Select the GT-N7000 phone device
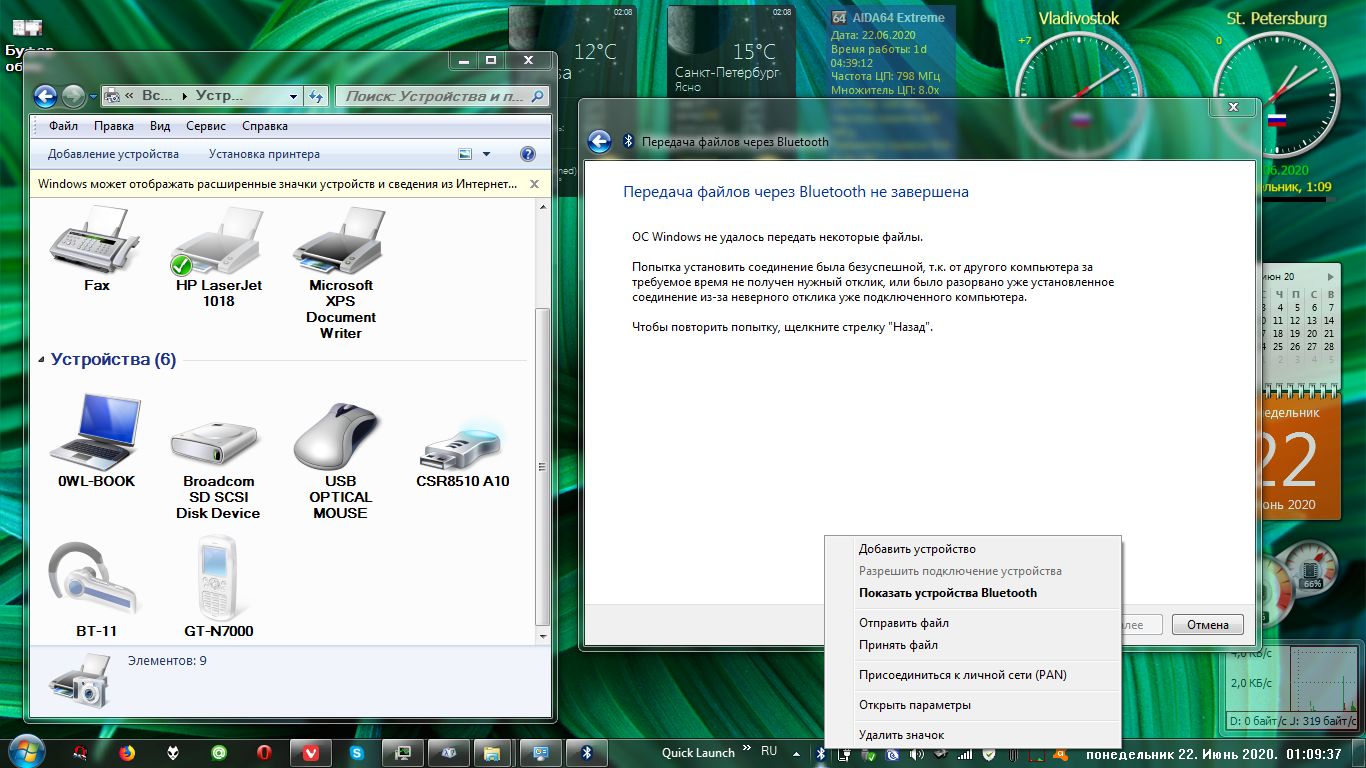The height and width of the screenshot is (768, 1366). click(218, 589)
